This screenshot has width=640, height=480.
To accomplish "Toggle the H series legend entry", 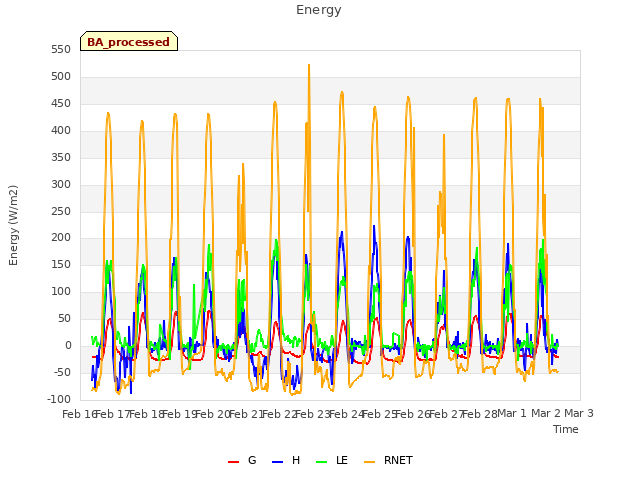I will coord(286,460).
